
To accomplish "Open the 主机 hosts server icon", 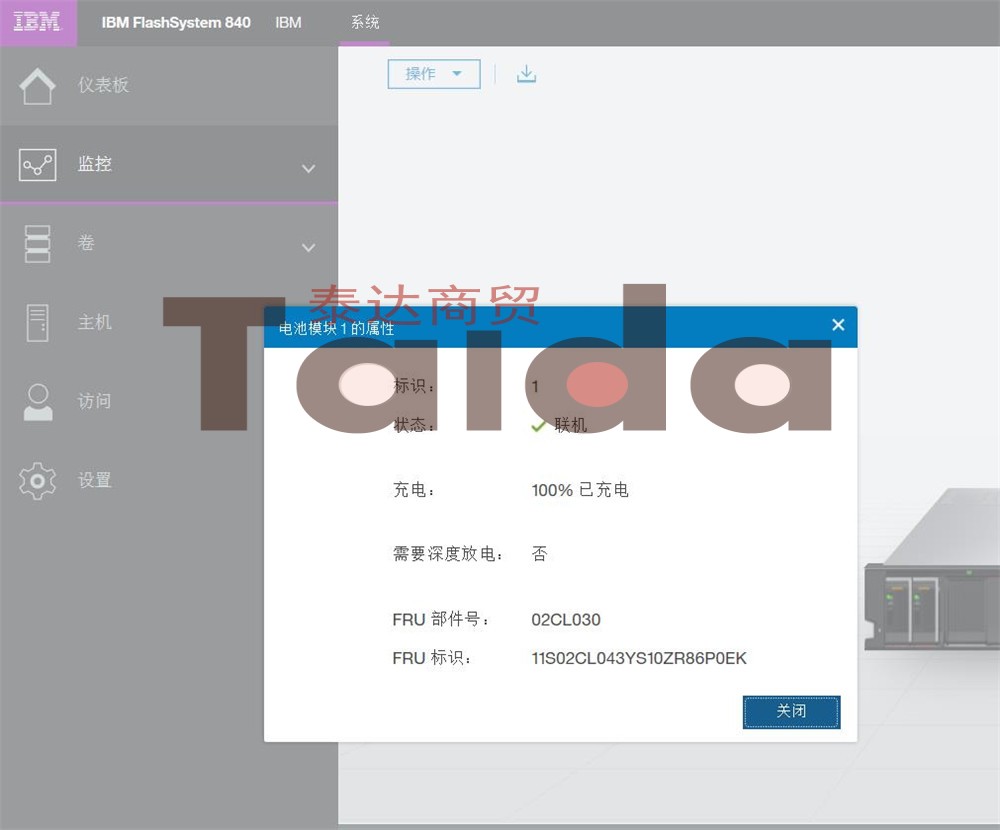I will coord(38,322).
